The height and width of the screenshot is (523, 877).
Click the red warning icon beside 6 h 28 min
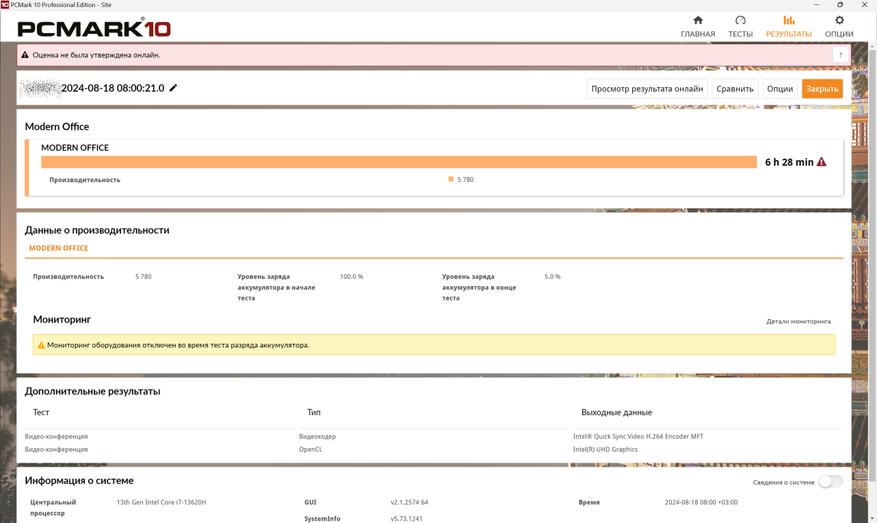coord(821,162)
